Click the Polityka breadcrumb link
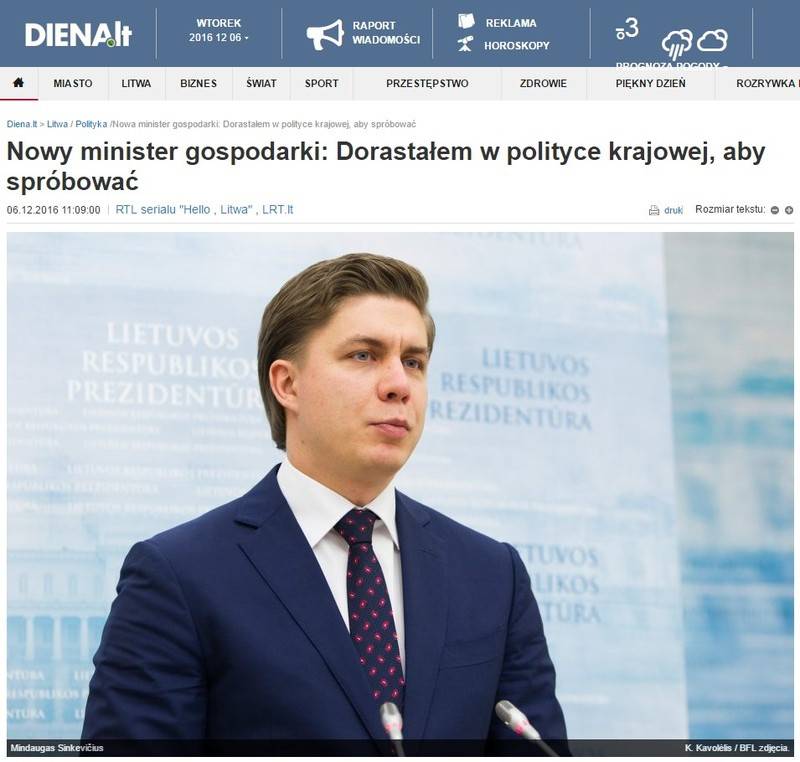Screen dimensions: 800x762 tap(91, 124)
